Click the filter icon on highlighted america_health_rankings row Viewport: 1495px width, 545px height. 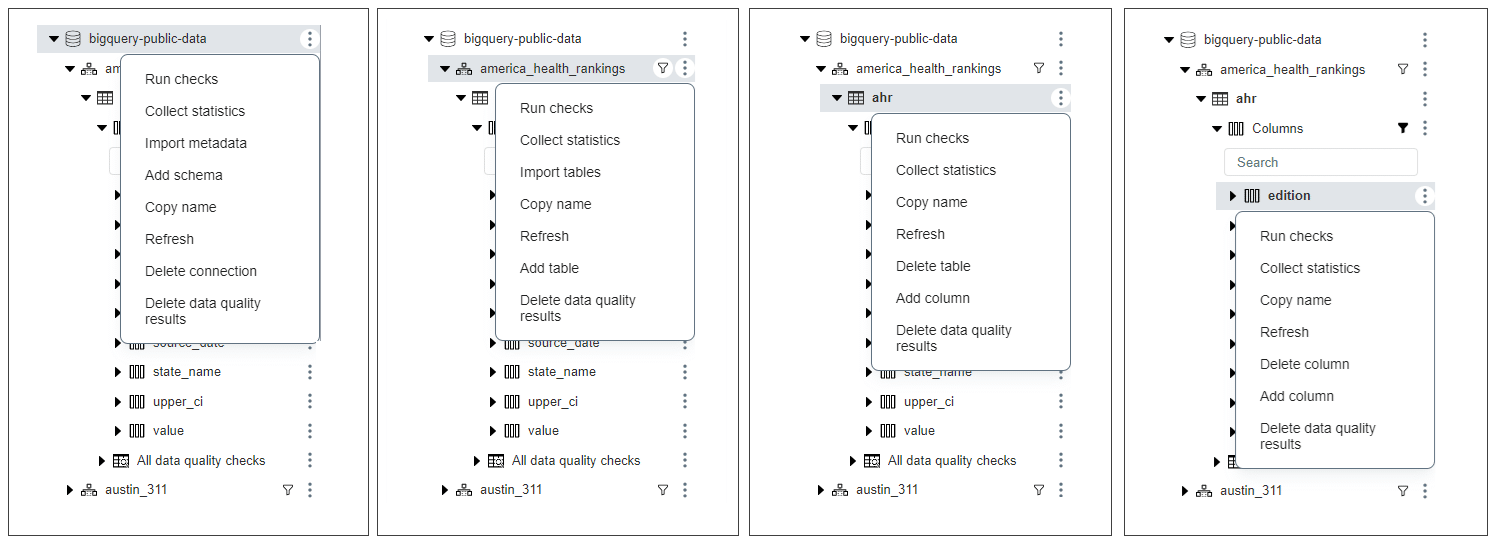pyautogui.click(x=662, y=68)
